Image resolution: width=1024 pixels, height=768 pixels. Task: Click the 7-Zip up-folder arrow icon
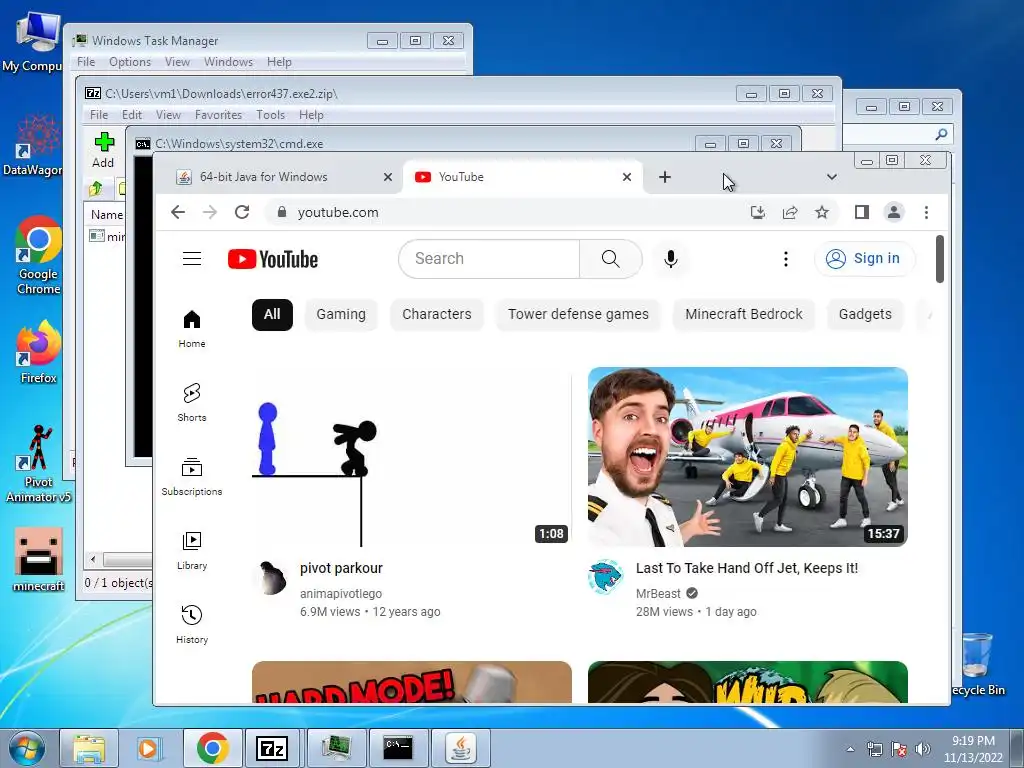[95, 189]
